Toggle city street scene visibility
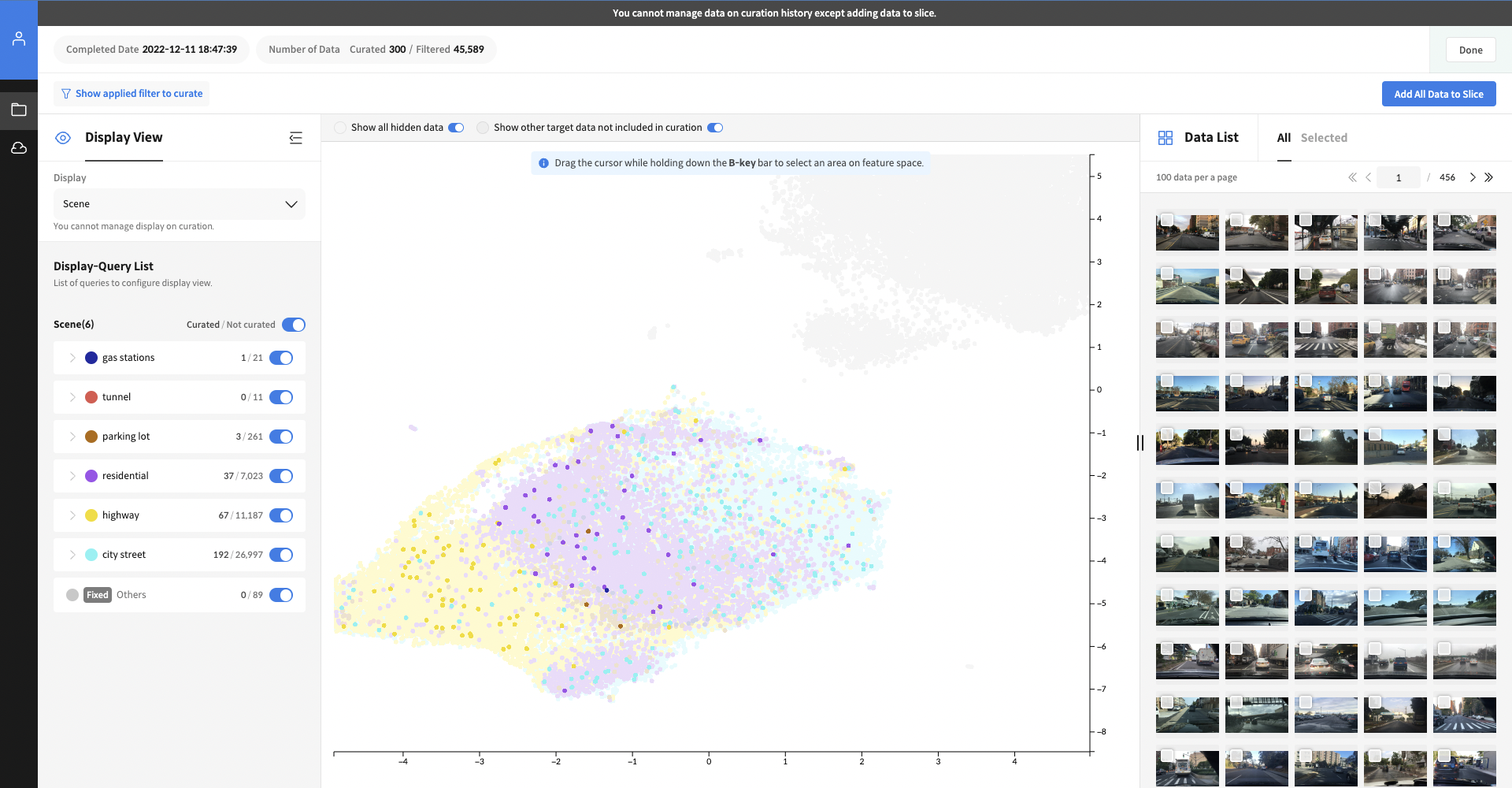This screenshot has width=1512, height=788. (x=281, y=555)
